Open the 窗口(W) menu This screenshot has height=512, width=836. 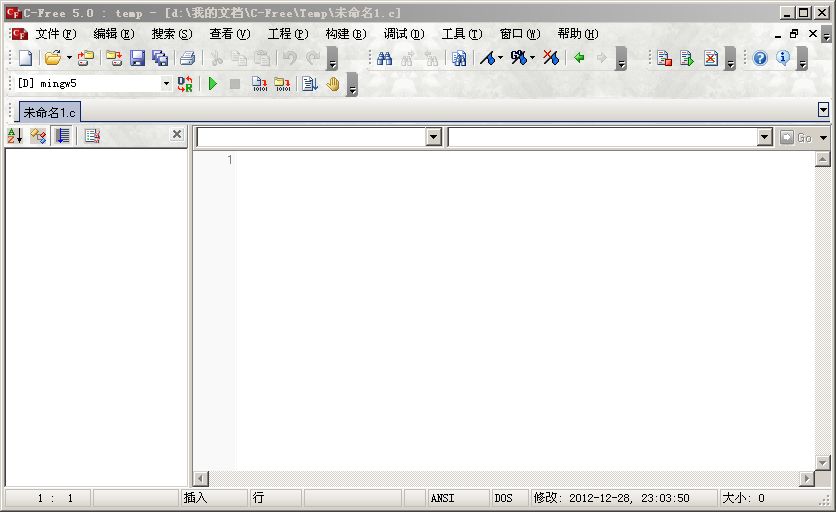coord(520,34)
